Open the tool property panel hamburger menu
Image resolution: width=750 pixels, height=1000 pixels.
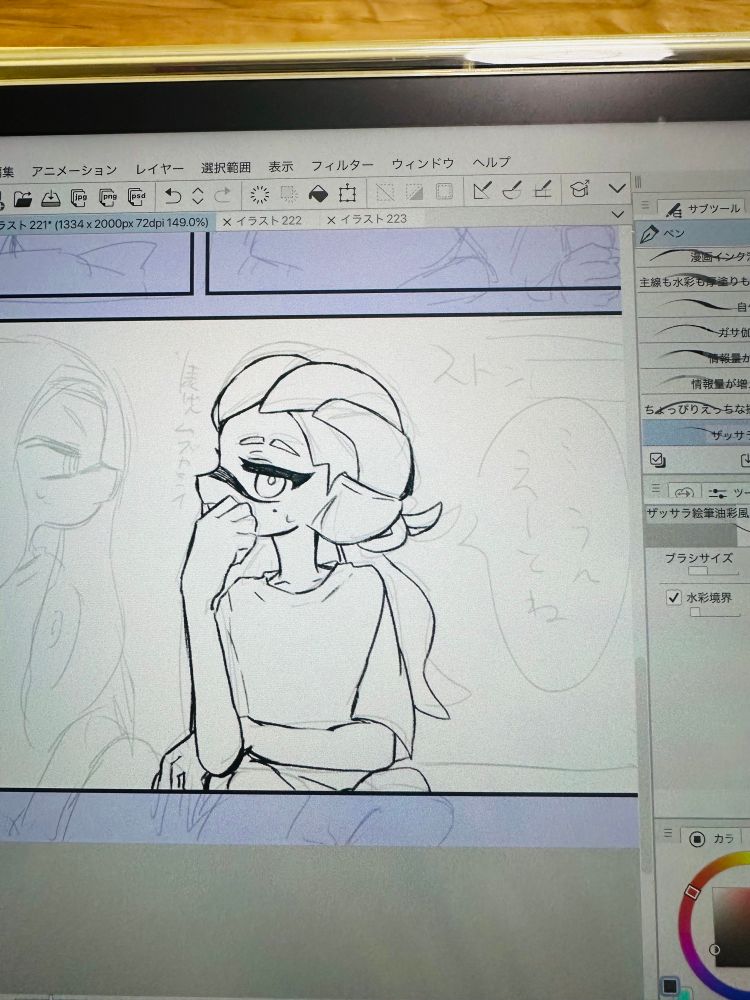[655, 489]
